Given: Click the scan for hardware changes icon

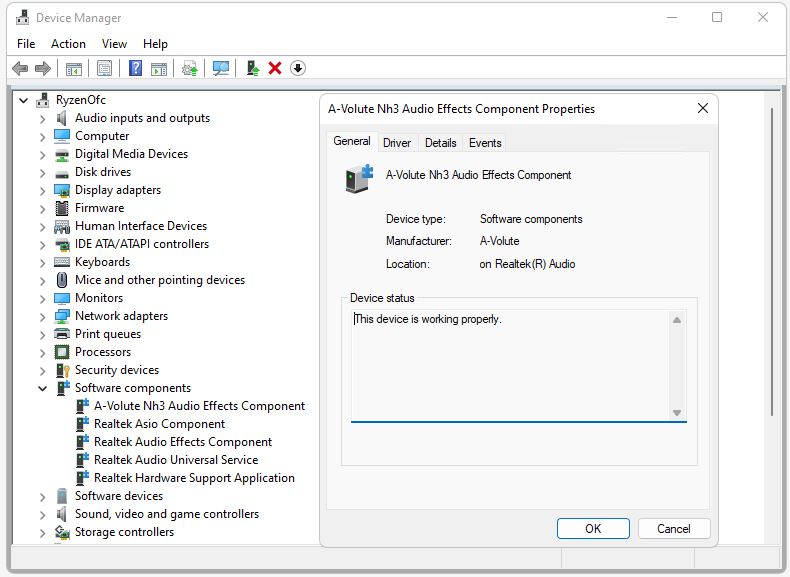Looking at the screenshot, I should point(221,68).
